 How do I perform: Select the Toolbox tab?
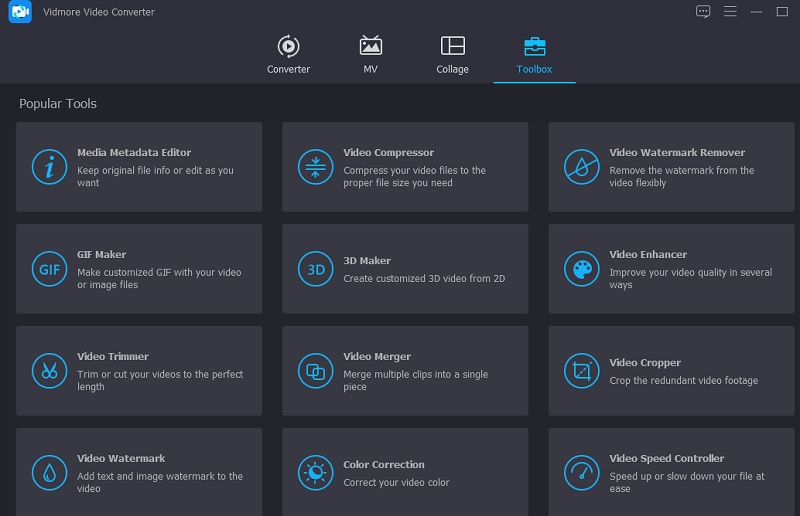pos(534,55)
